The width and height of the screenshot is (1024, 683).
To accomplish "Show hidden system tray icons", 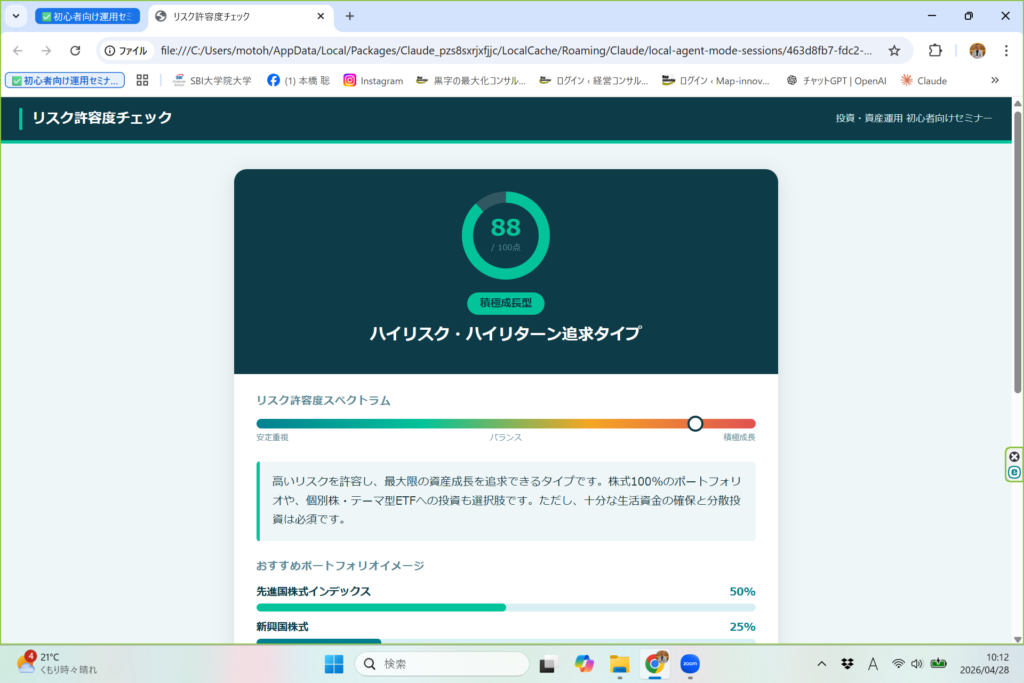I will (822, 663).
